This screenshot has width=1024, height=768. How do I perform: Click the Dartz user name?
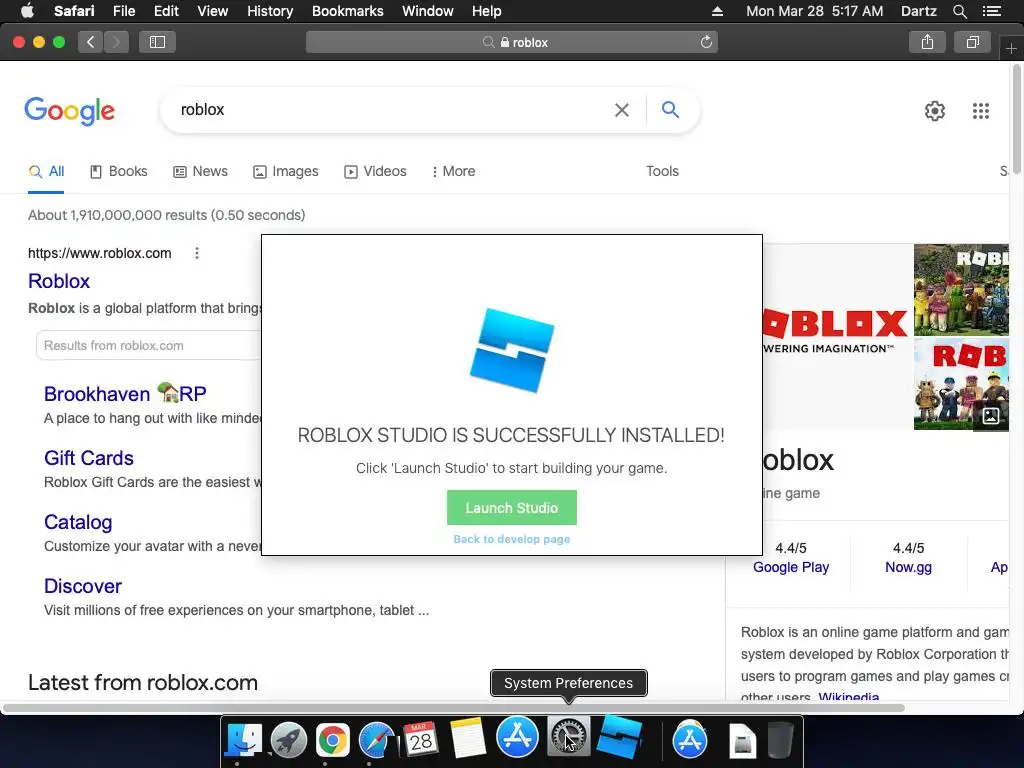coord(918,11)
